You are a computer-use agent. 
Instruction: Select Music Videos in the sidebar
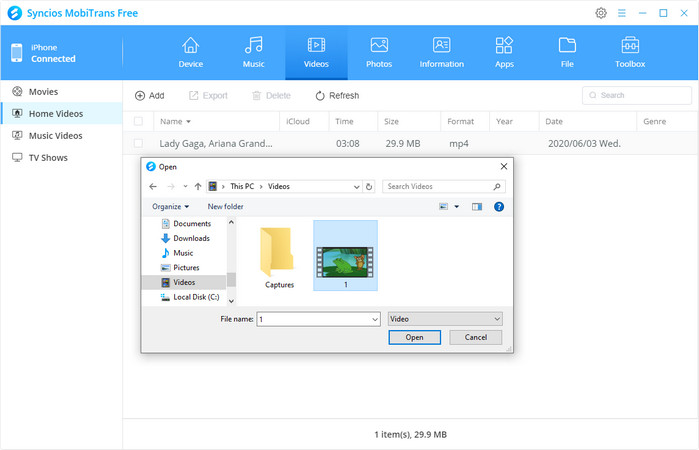tap(62, 135)
